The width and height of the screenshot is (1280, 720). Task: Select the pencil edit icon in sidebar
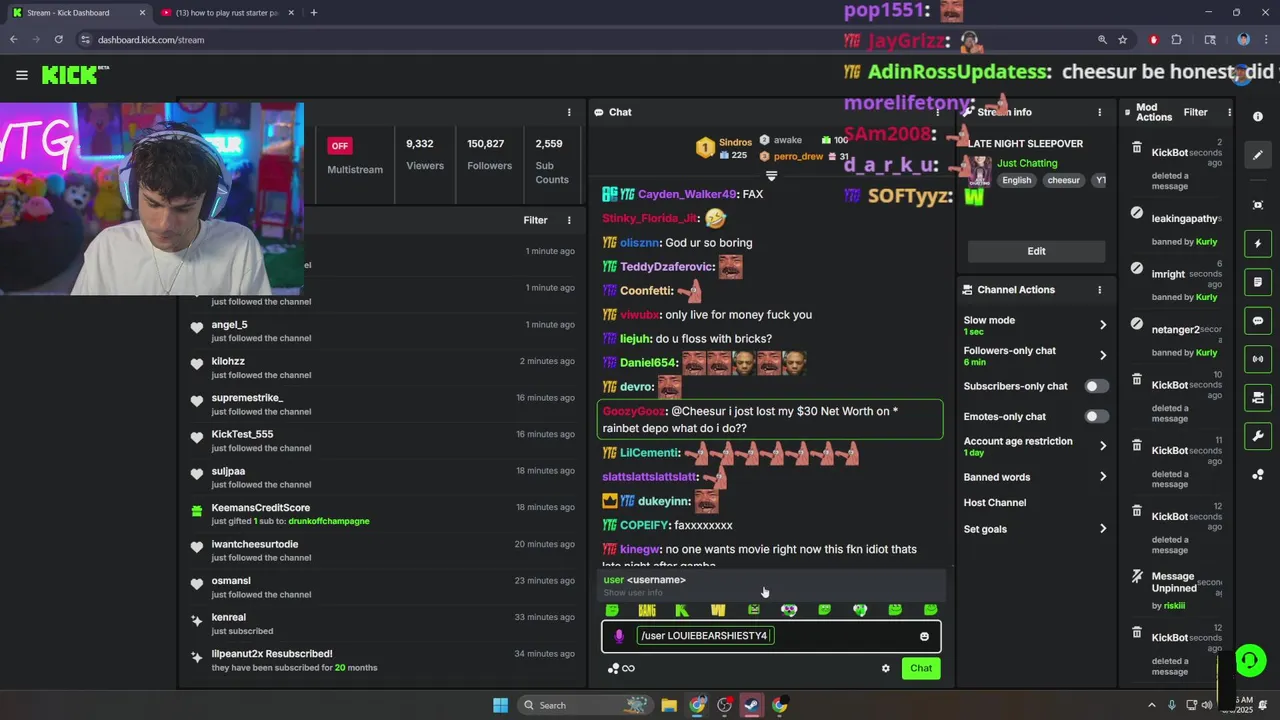(1258, 155)
